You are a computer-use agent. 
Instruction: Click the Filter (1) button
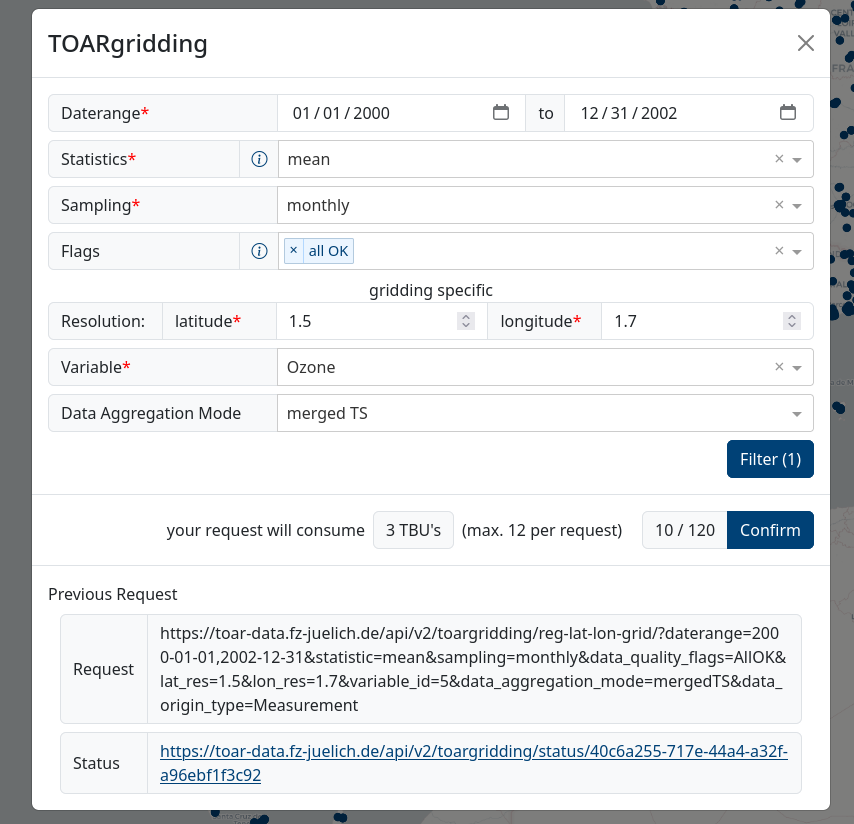point(770,459)
